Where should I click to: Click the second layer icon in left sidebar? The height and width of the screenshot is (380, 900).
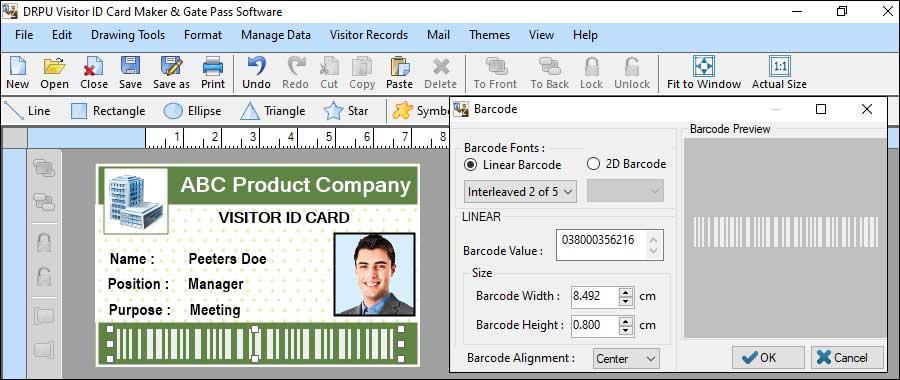point(44,201)
